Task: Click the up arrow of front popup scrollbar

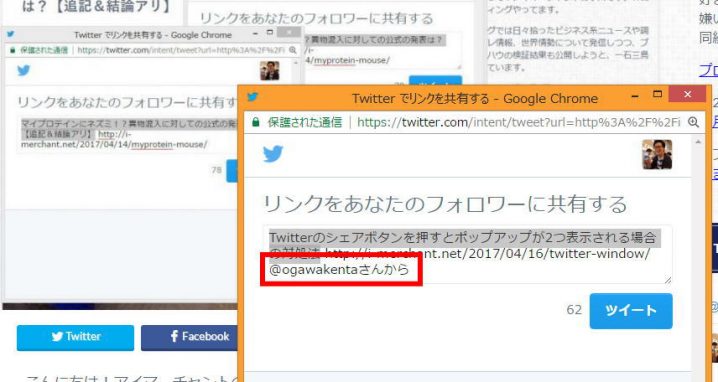Action: pos(698,143)
